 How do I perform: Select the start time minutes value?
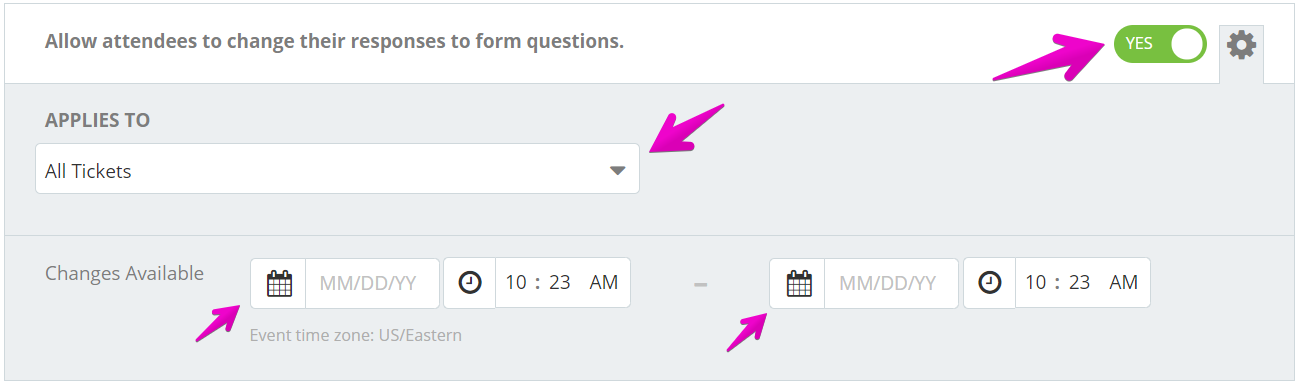560,283
